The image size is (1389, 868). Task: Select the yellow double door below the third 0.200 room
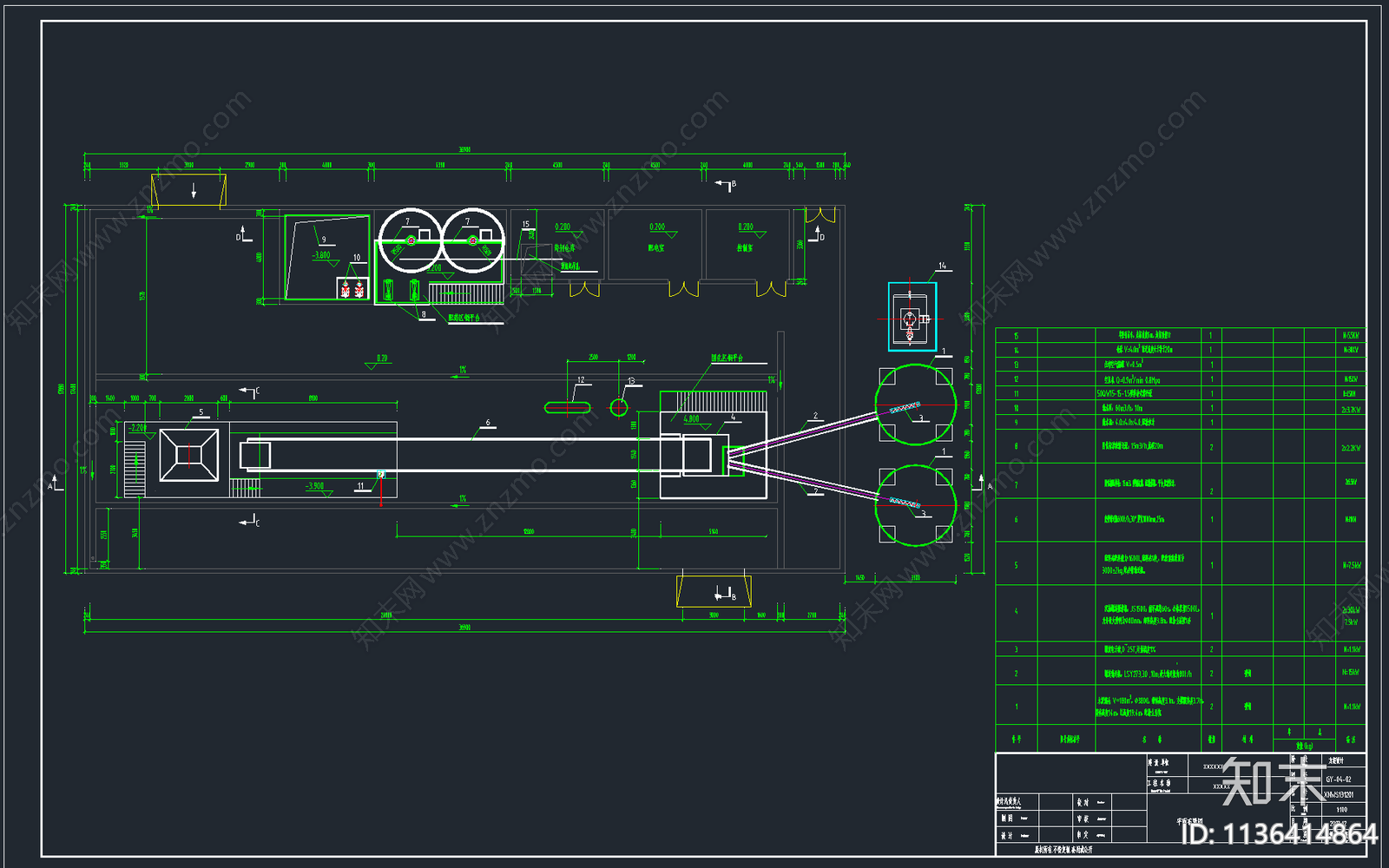771,289
